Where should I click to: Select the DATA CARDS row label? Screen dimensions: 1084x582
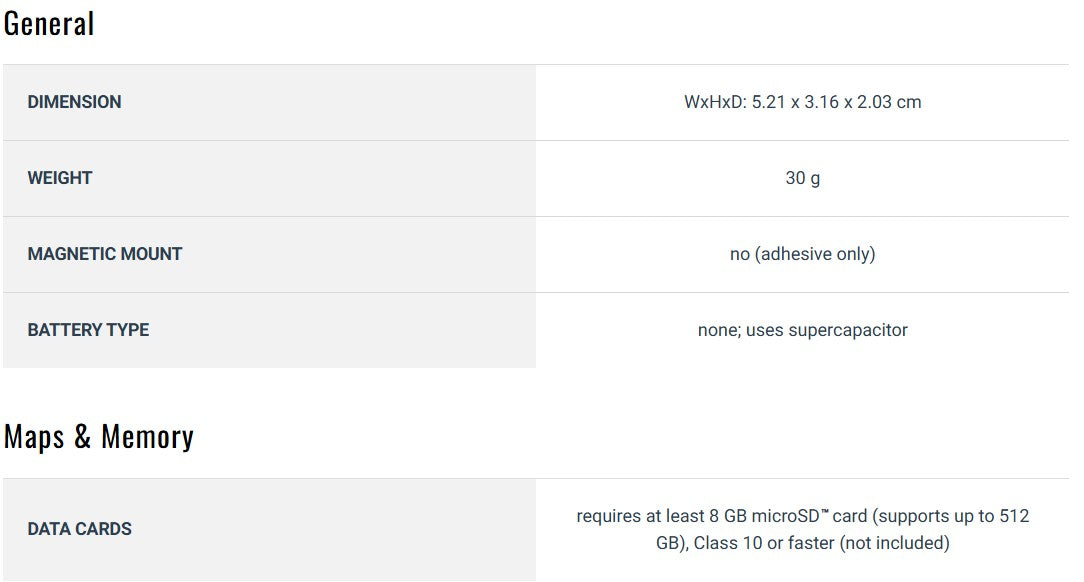(x=80, y=529)
